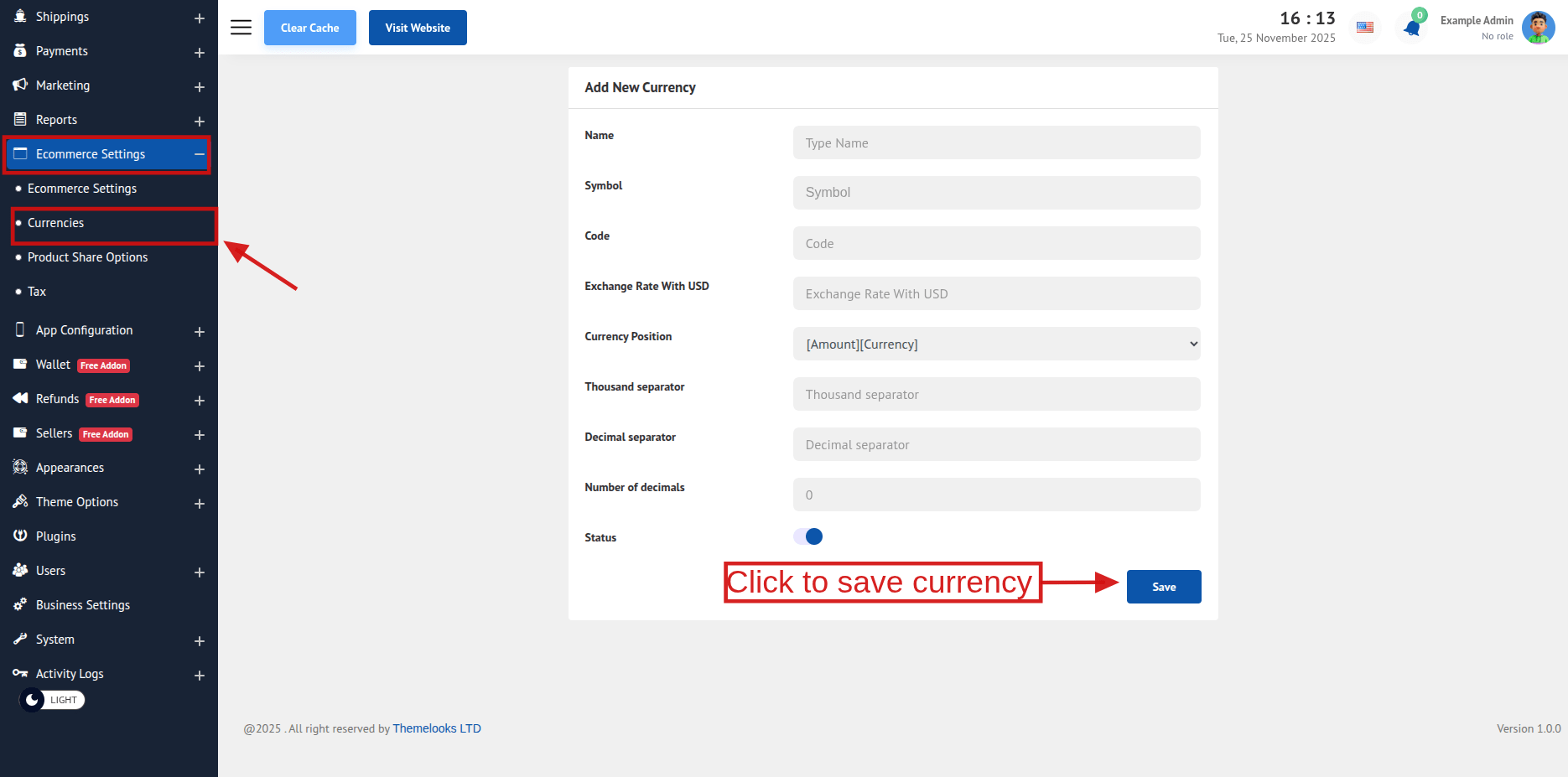Click the Marketing megaphone icon
The image size is (1568, 777).
pyautogui.click(x=20, y=85)
